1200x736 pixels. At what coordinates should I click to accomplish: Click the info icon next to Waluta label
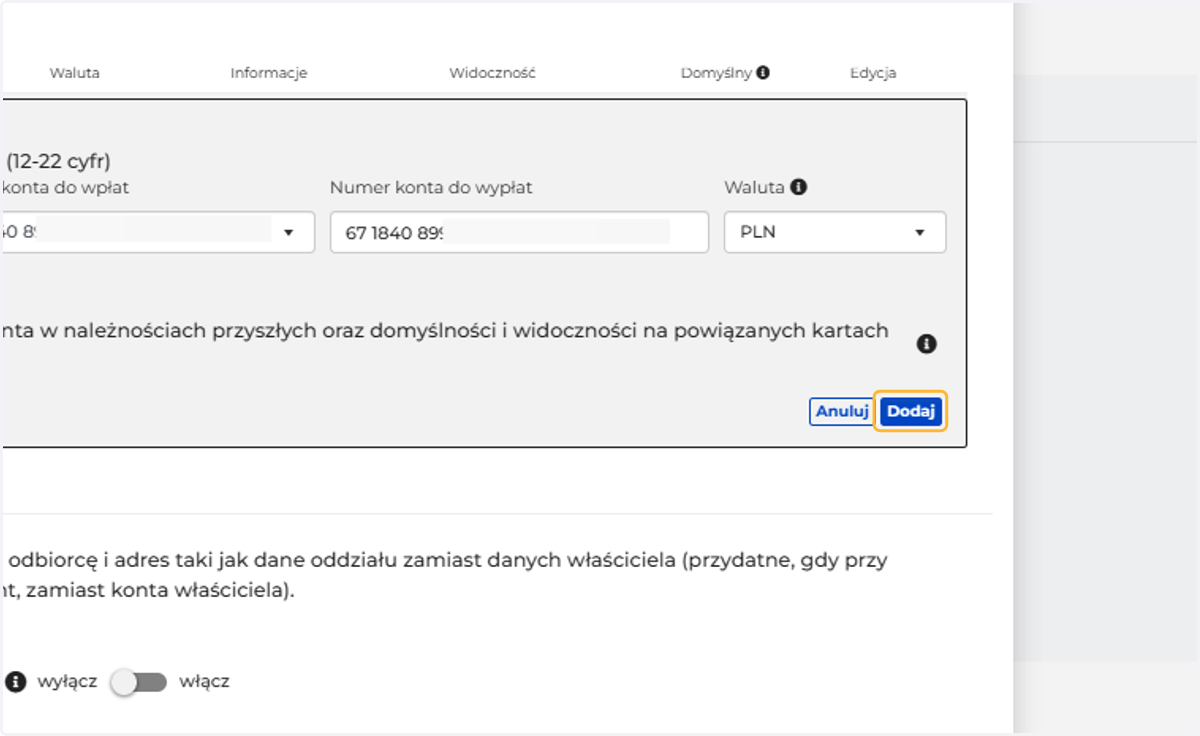pos(798,187)
